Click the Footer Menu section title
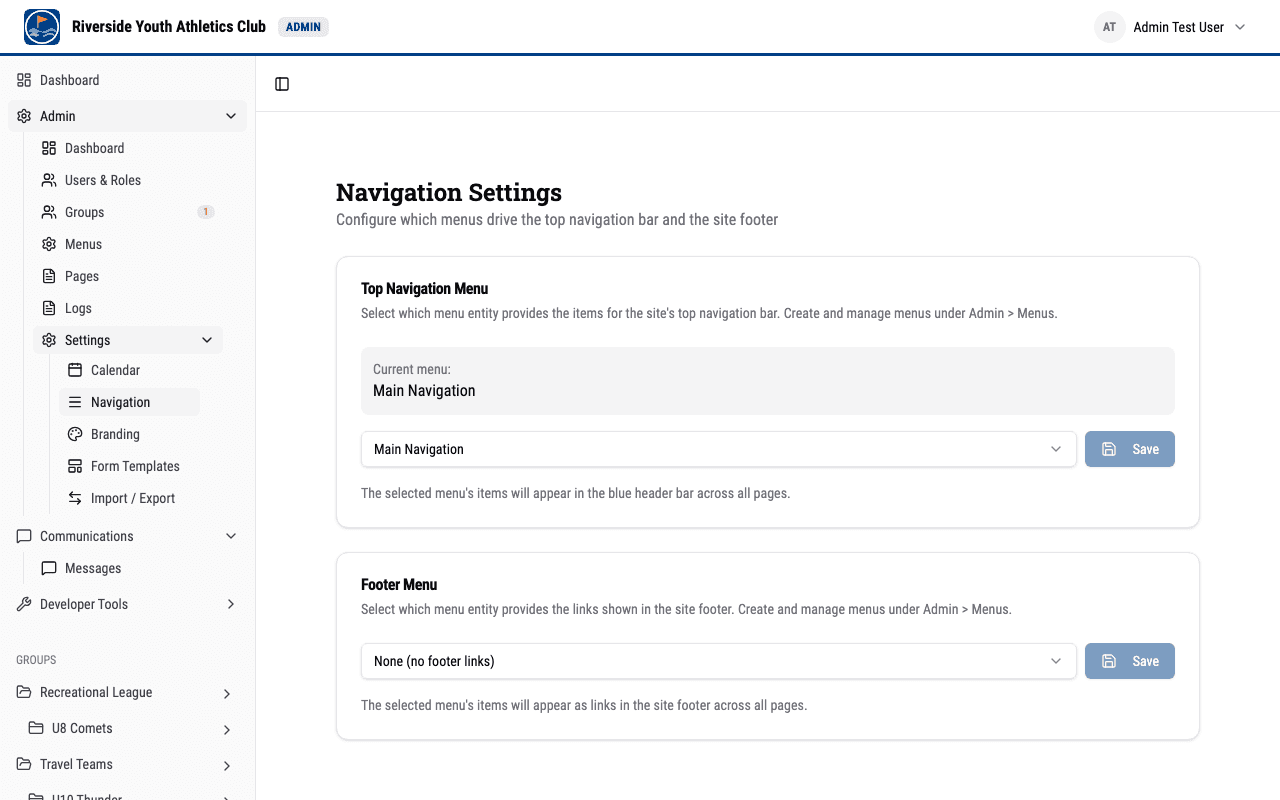1280x800 pixels. pyautogui.click(x=399, y=584)
